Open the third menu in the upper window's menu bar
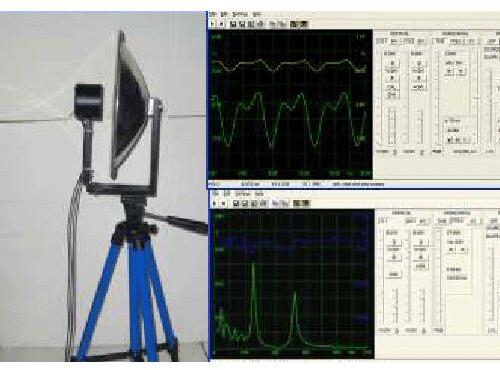Image resolution: width=500 pixels, height=370 pixels. click(240, 14)
